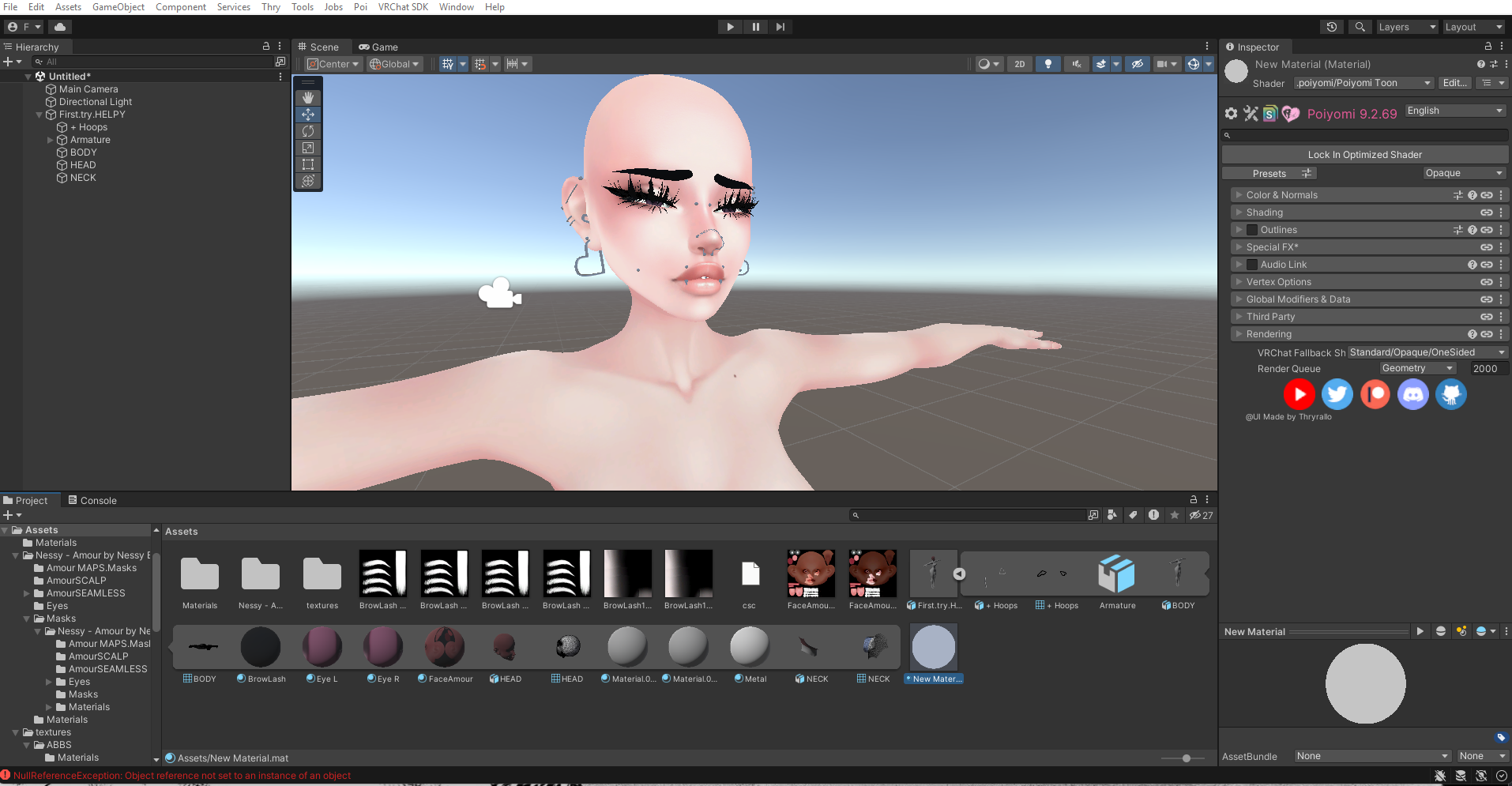Open the English language dropdown
Viewport: 1512px width, 786px height.
(1456, 111)
